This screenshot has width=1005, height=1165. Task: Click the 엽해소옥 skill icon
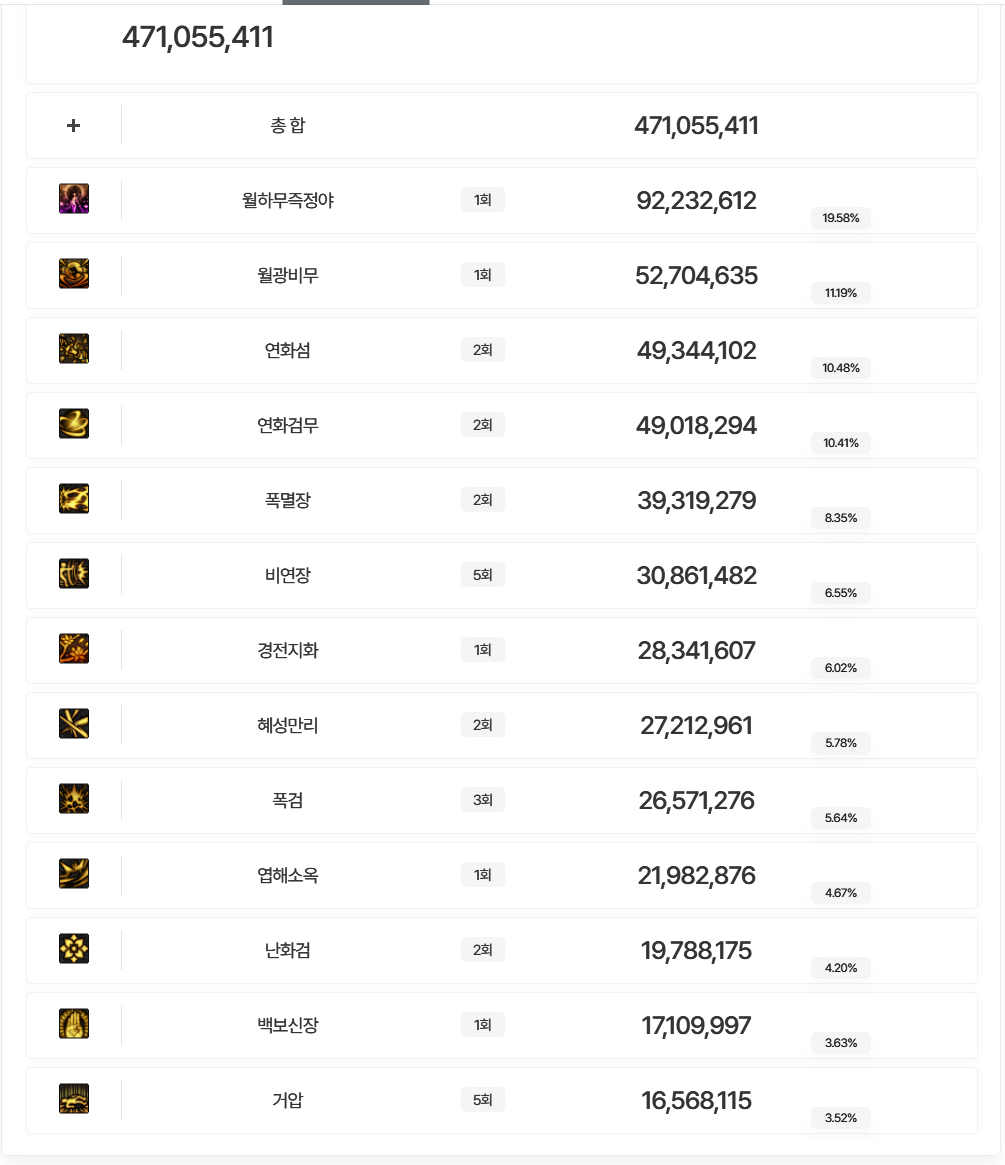74,874
